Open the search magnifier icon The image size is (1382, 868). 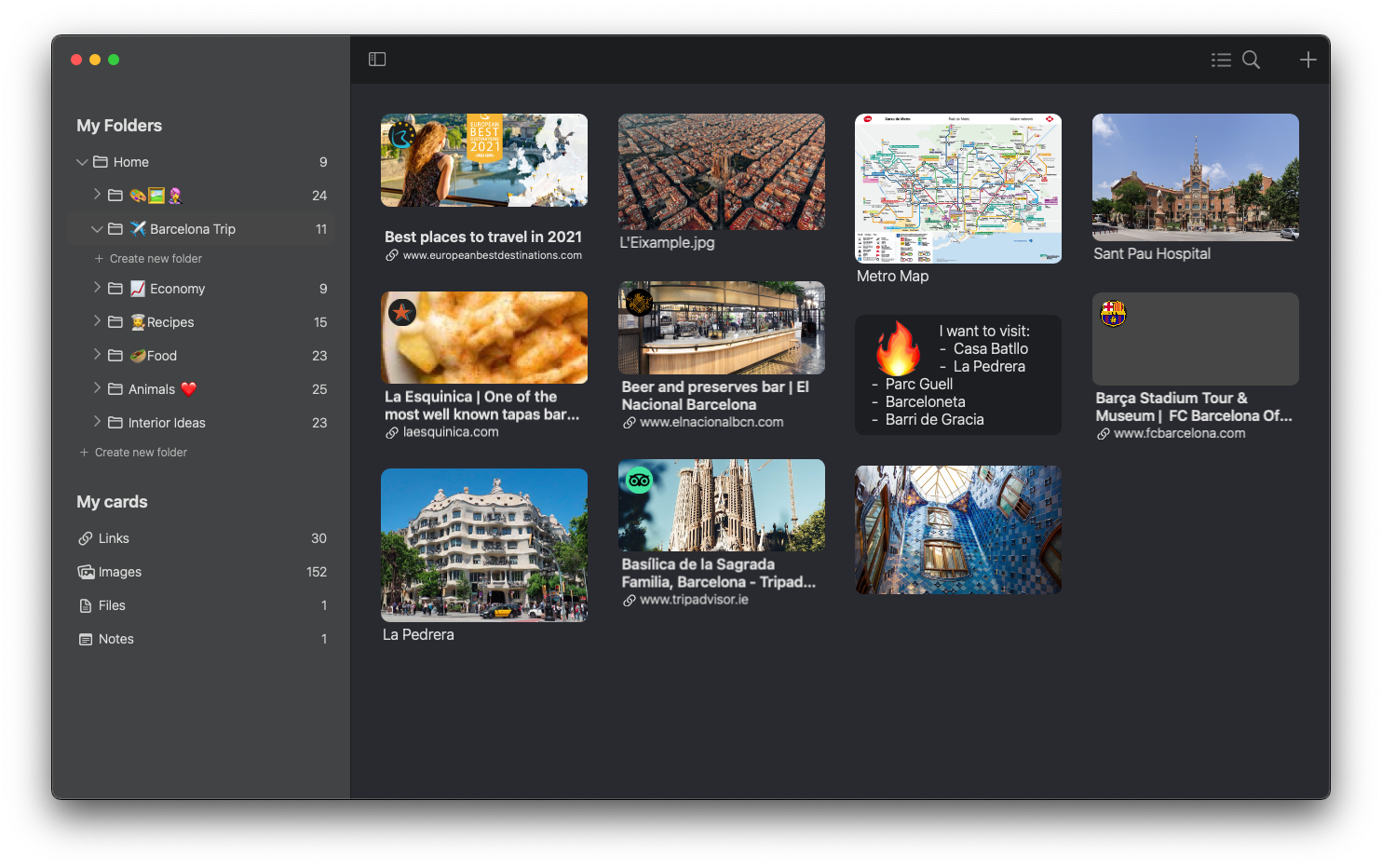click(1252, 60)
